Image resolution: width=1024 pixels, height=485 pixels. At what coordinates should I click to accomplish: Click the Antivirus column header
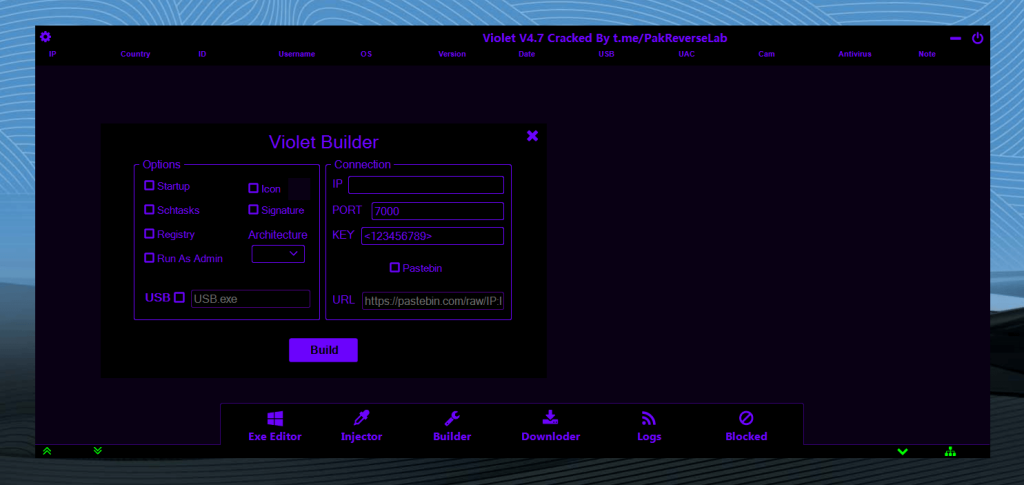855,54
